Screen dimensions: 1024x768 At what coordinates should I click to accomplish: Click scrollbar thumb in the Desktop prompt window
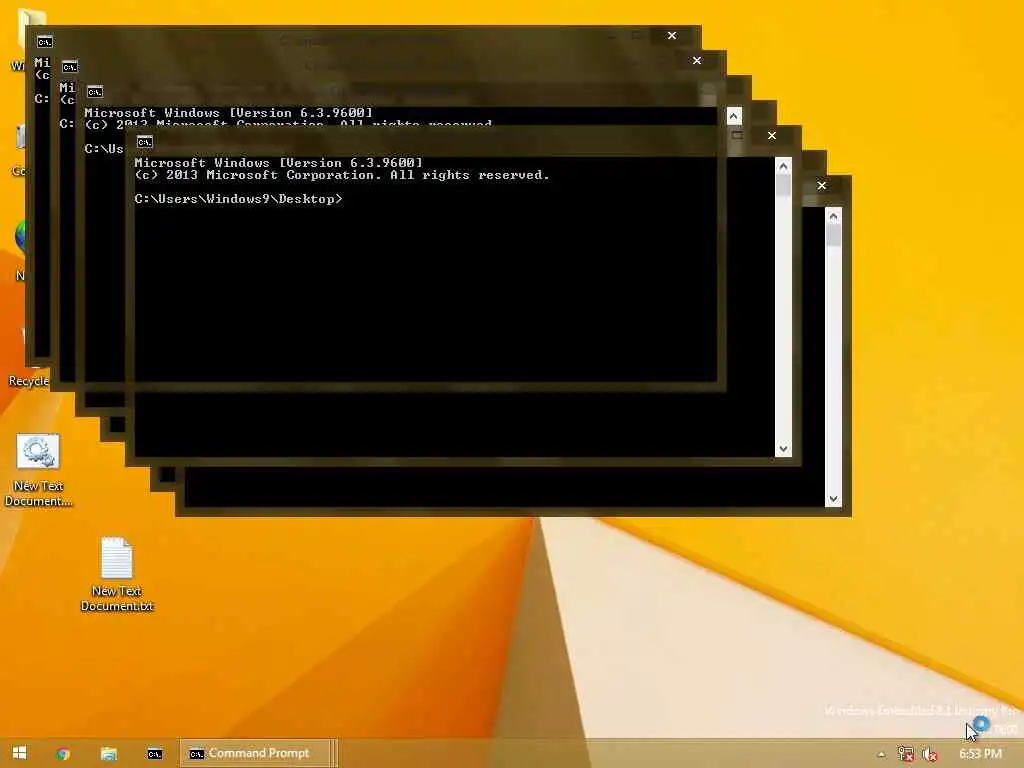[784, 185]
